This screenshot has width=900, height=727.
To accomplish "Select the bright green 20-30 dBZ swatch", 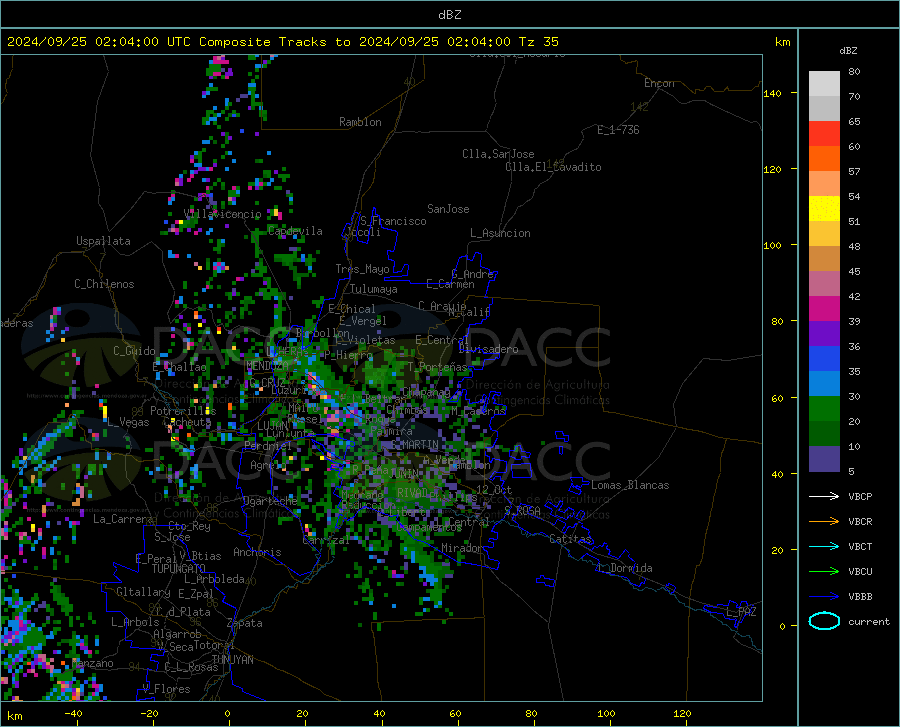I will coord(824,409).
